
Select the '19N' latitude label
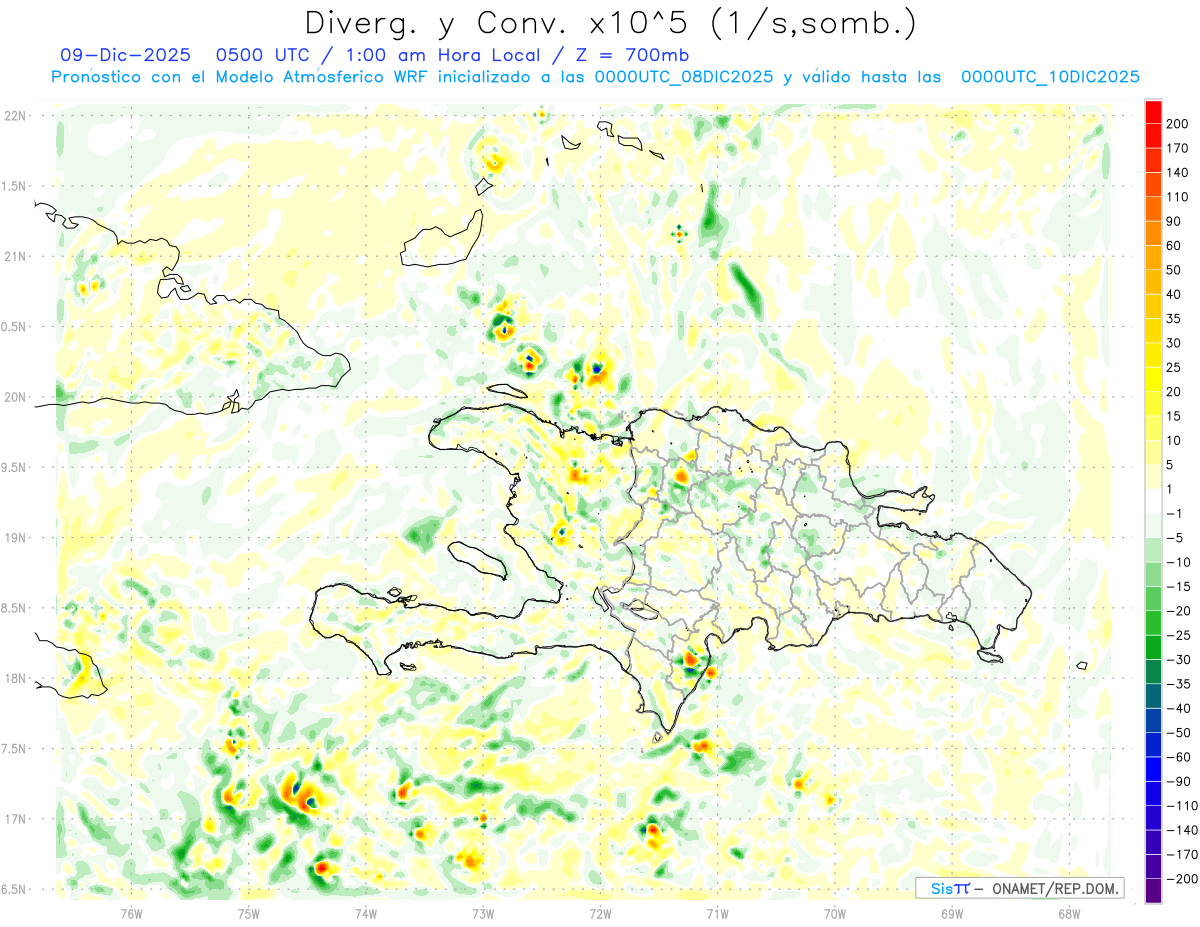pyautogui.click(x=14, y=538)
